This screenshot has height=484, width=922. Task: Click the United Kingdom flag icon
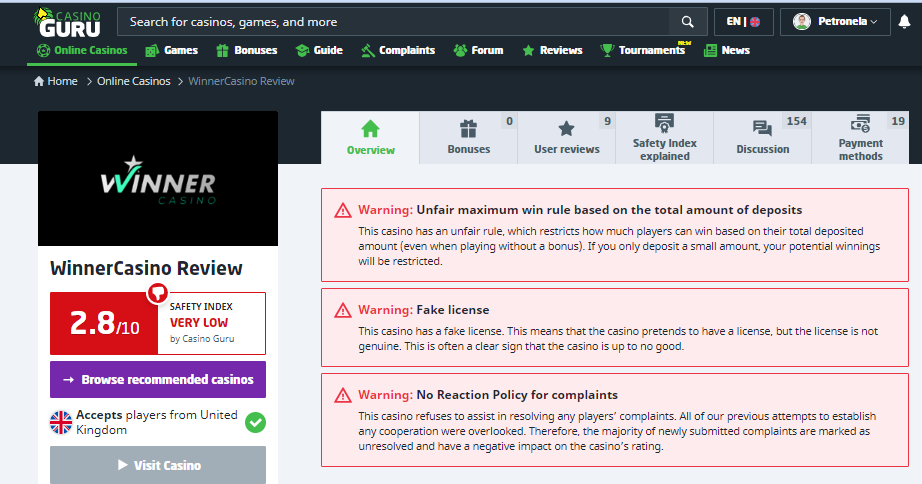(x=61, y=422)
